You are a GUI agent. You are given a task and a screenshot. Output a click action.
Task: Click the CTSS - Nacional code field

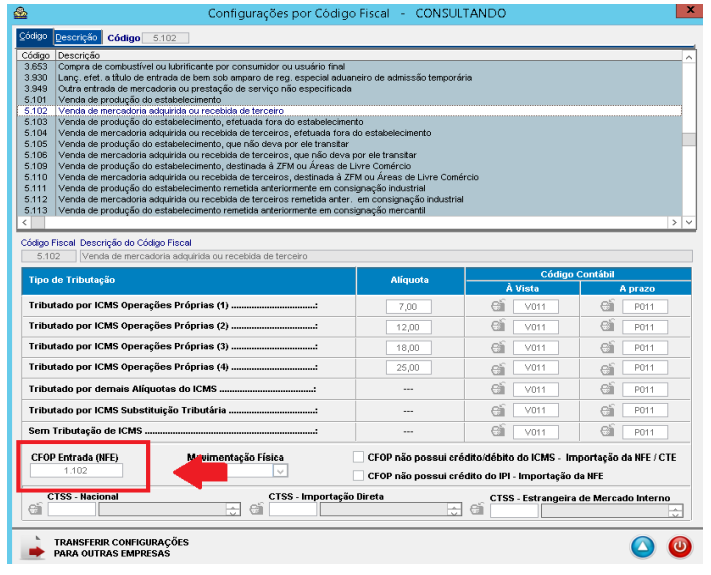click(72, 510)
